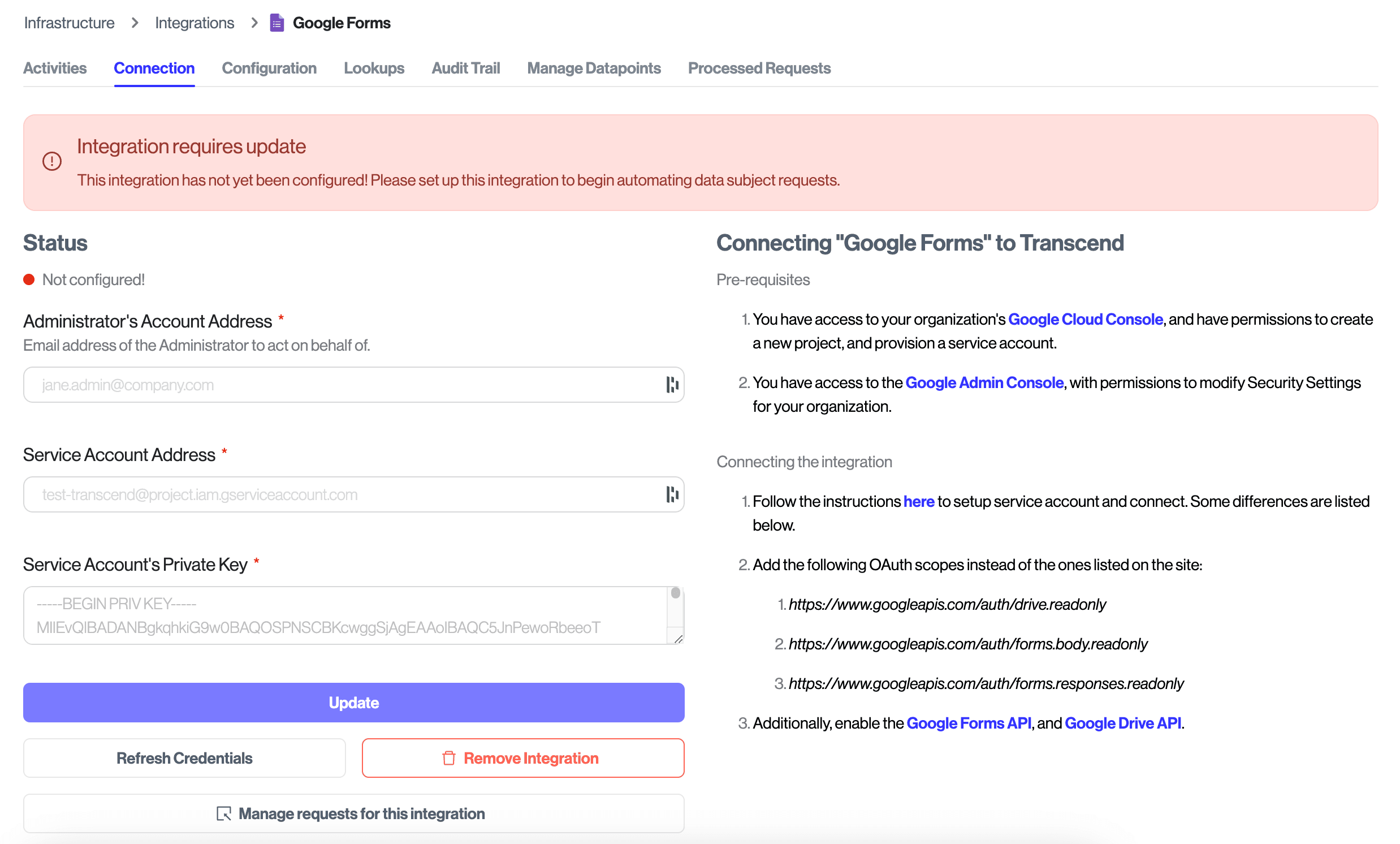The width and height of the screenshot is (1400, 844).
Task: Switch to the Configuration tab
Action: pyautogui.click(x=269, y=68)
